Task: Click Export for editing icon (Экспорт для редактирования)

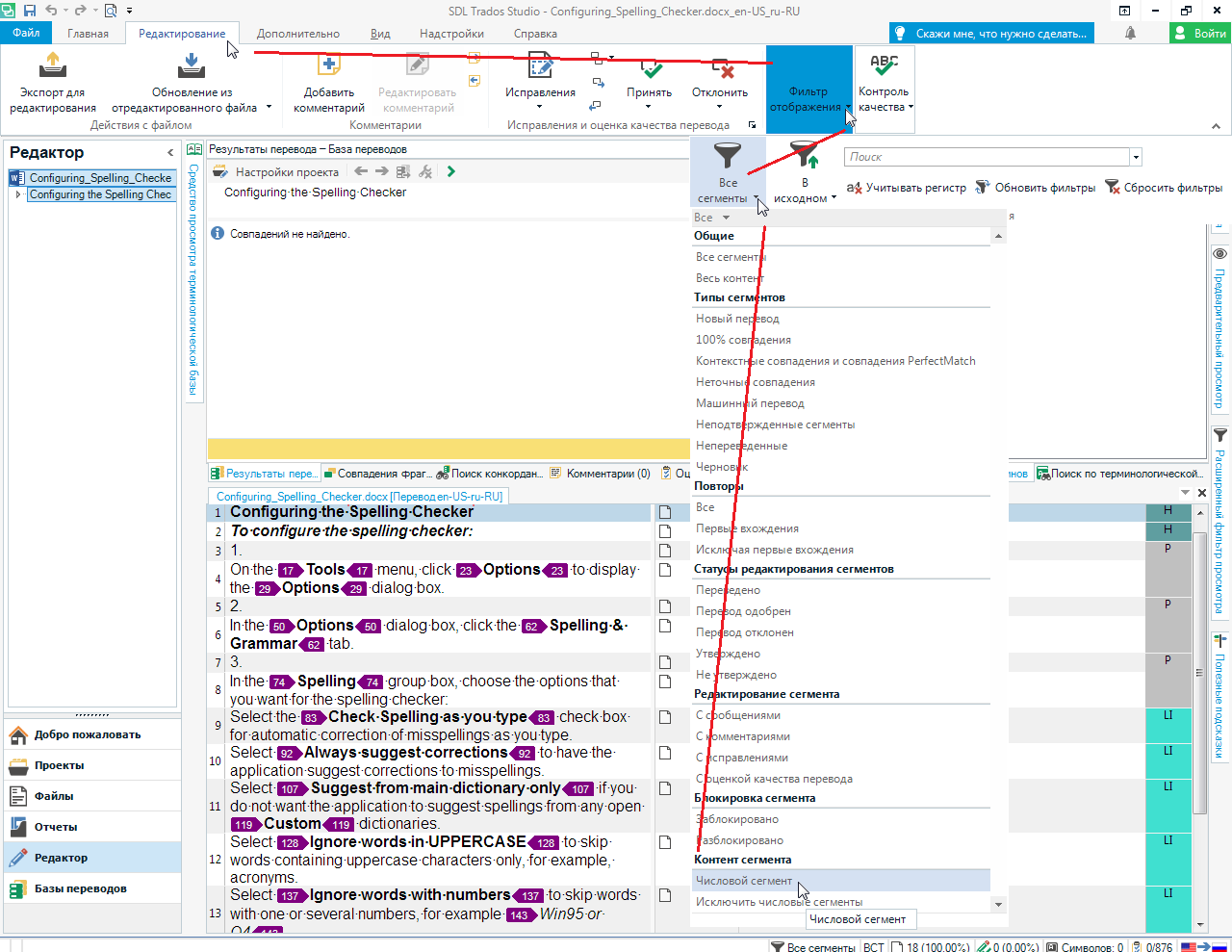Action: (53, 67)
